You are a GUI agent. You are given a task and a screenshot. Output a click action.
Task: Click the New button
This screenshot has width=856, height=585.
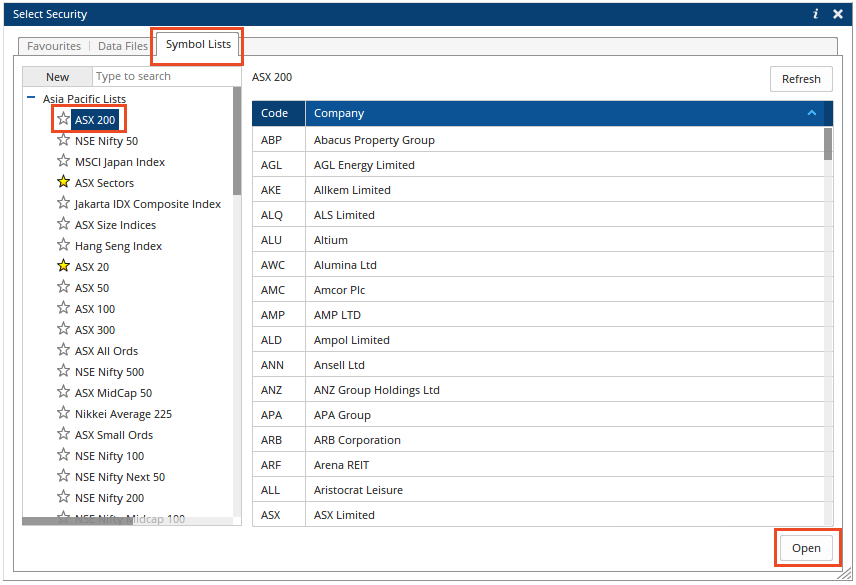click(x=57, y=77)
